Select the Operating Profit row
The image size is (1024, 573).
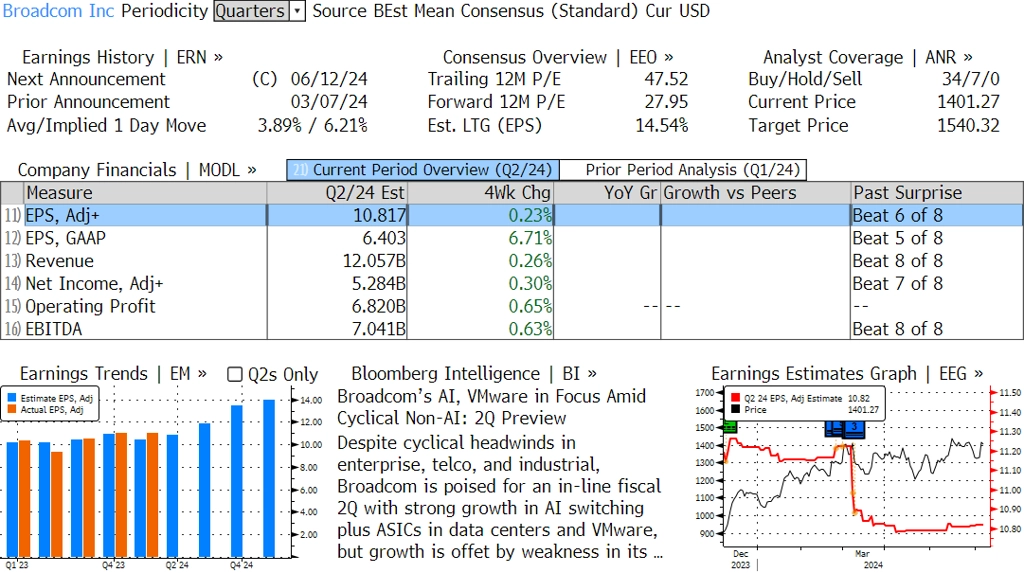point(512,306)
